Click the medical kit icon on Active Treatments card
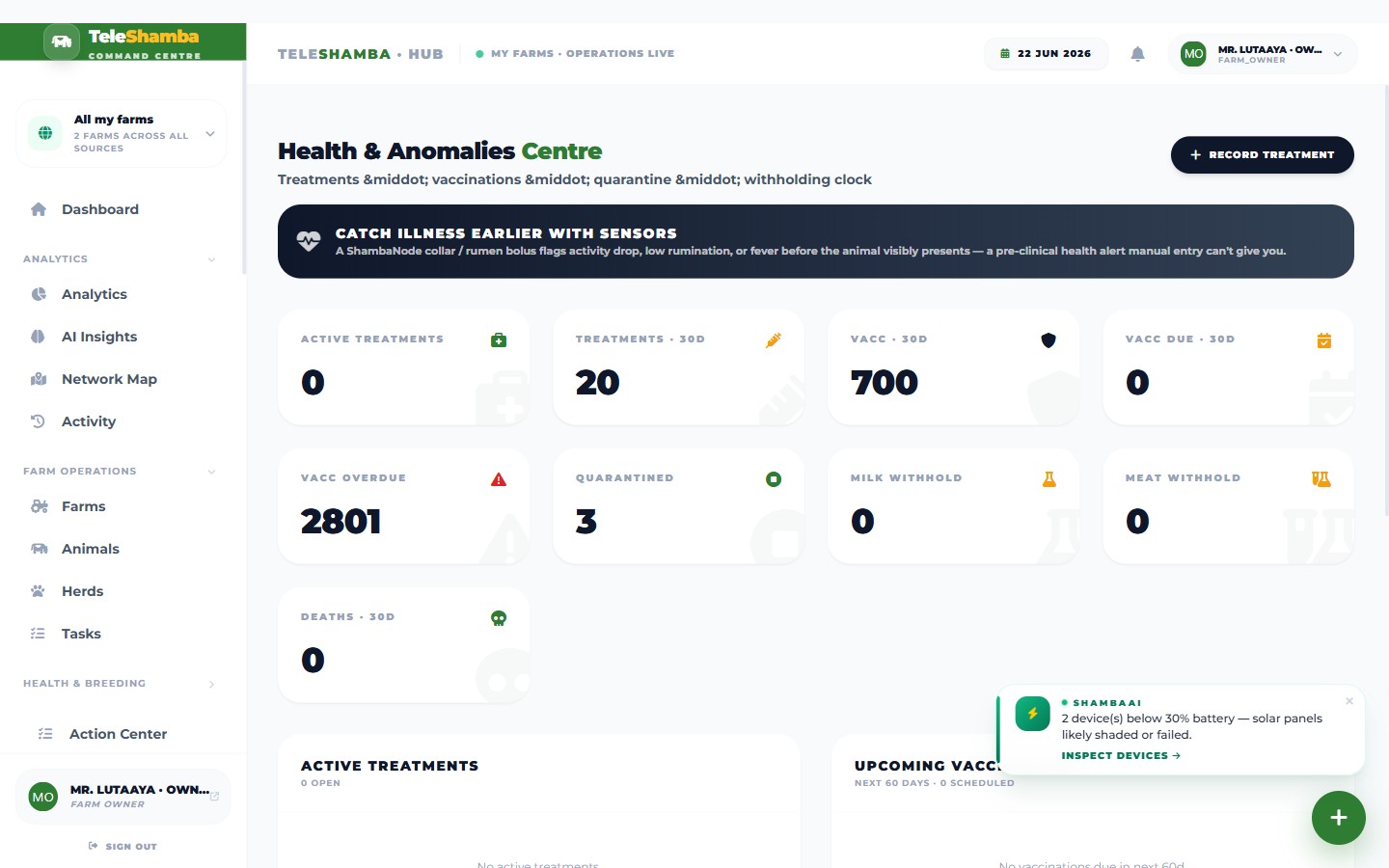This screenshot has height=868, width=1389. coord(499,340)
